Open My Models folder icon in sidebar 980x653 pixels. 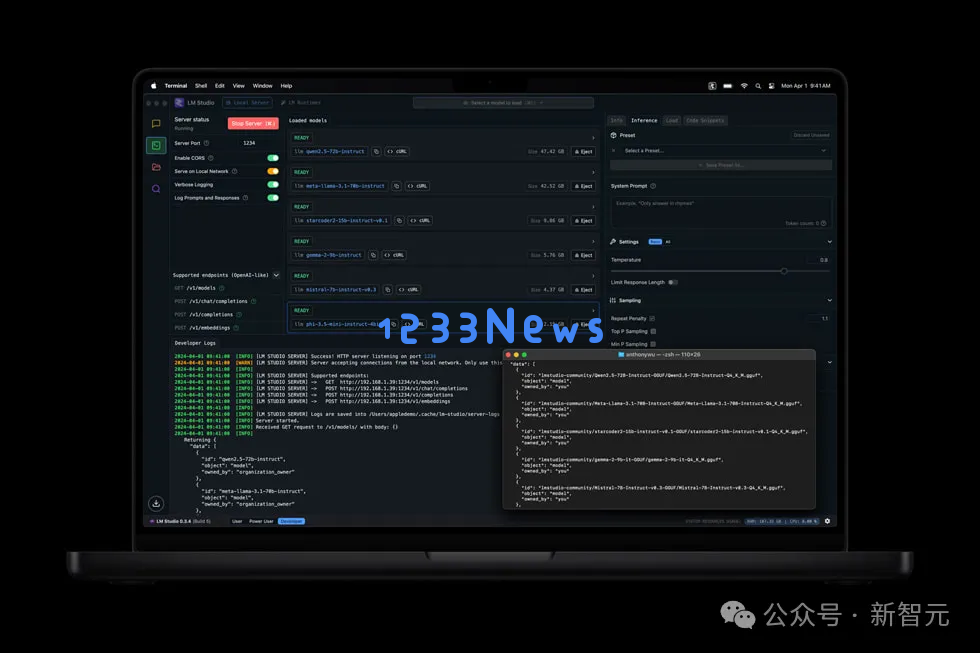tap(156, 167)
